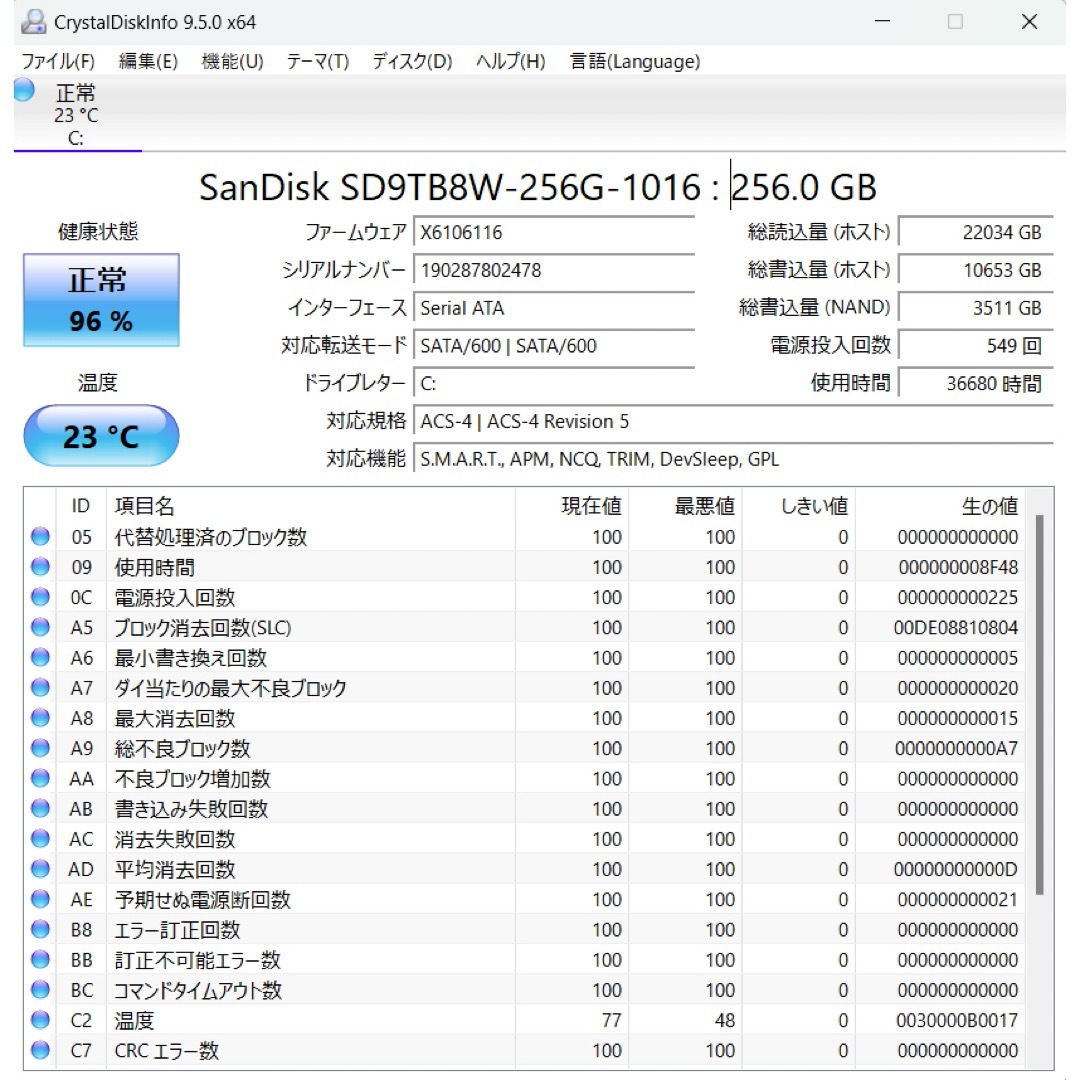
Task: Select the 予期せぬ電源断回数 row name
Action: (202, 900)
